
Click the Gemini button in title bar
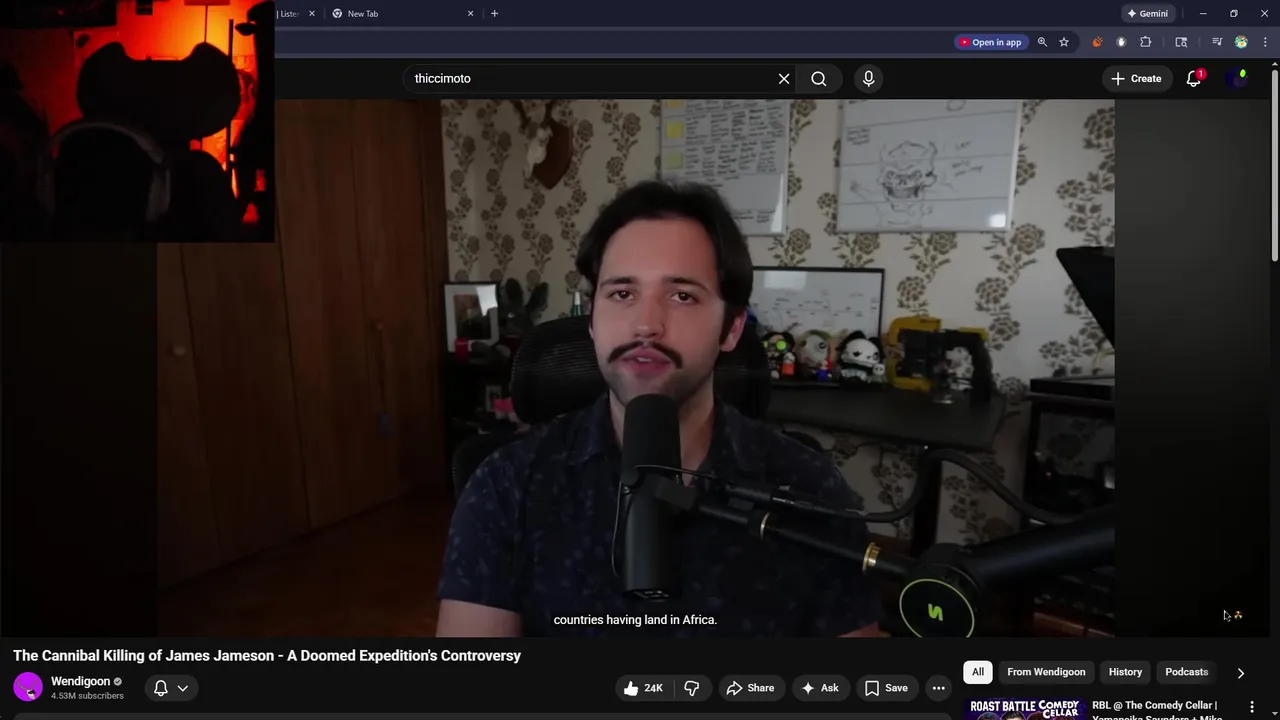(x=1147, y=13)
